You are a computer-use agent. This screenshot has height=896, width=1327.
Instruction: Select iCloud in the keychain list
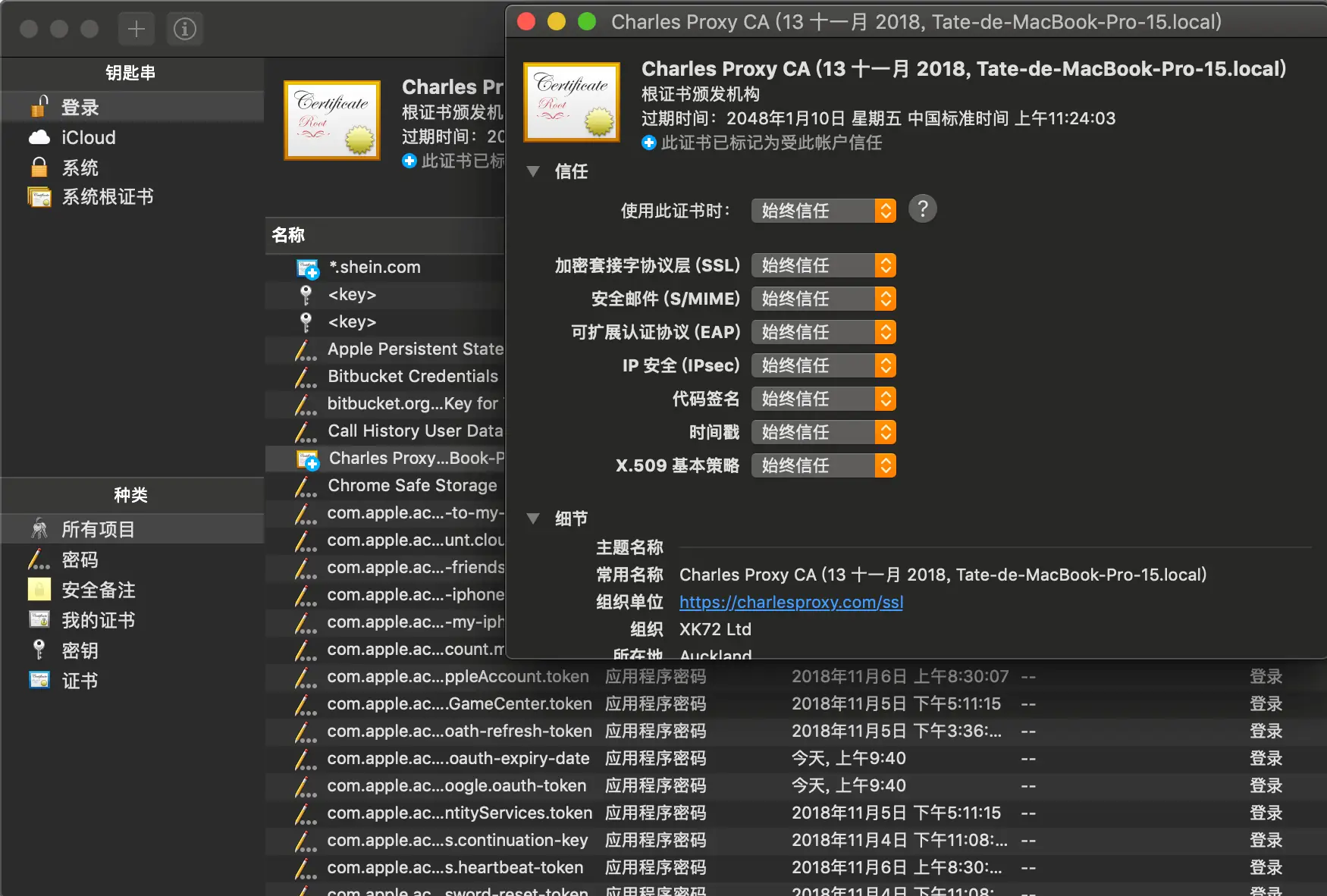(x=133, y=137)
